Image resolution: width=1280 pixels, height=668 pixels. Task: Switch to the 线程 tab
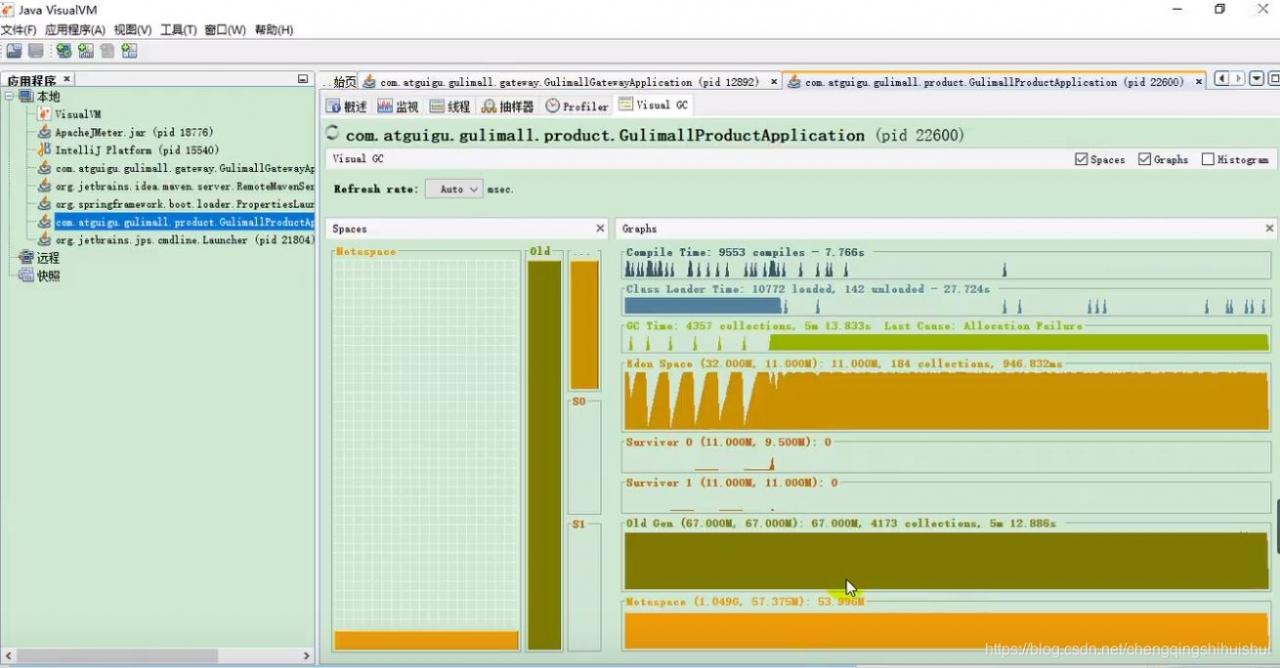[x=451, y=106]
